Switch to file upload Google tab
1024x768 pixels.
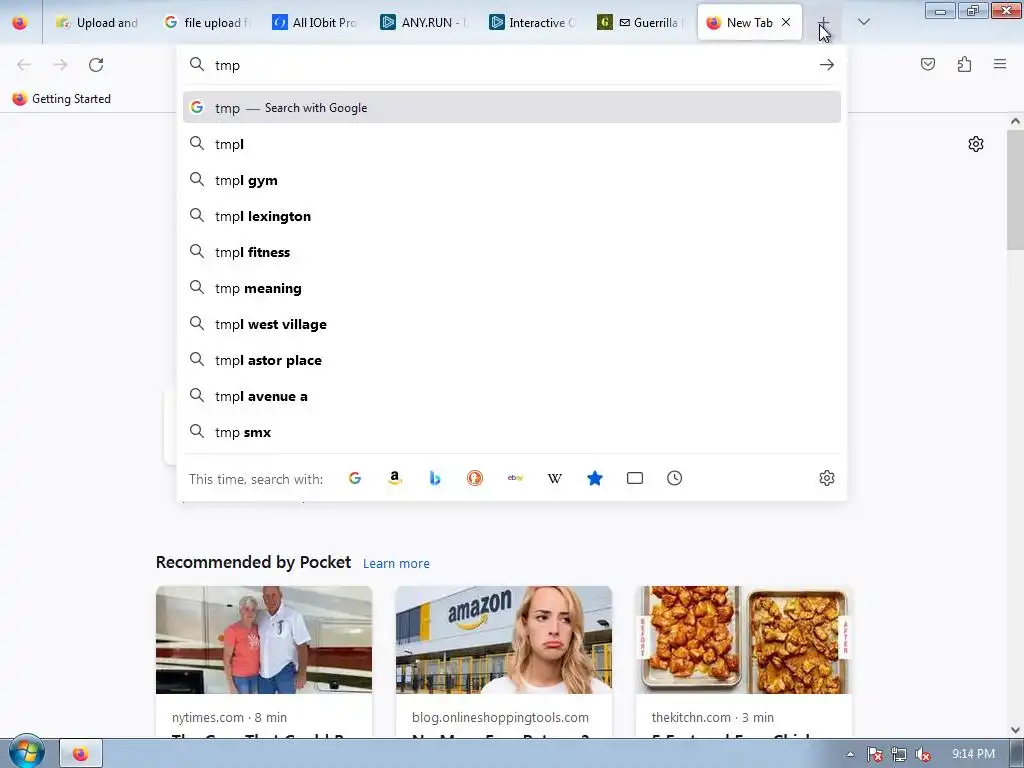[x=206, y=23]
